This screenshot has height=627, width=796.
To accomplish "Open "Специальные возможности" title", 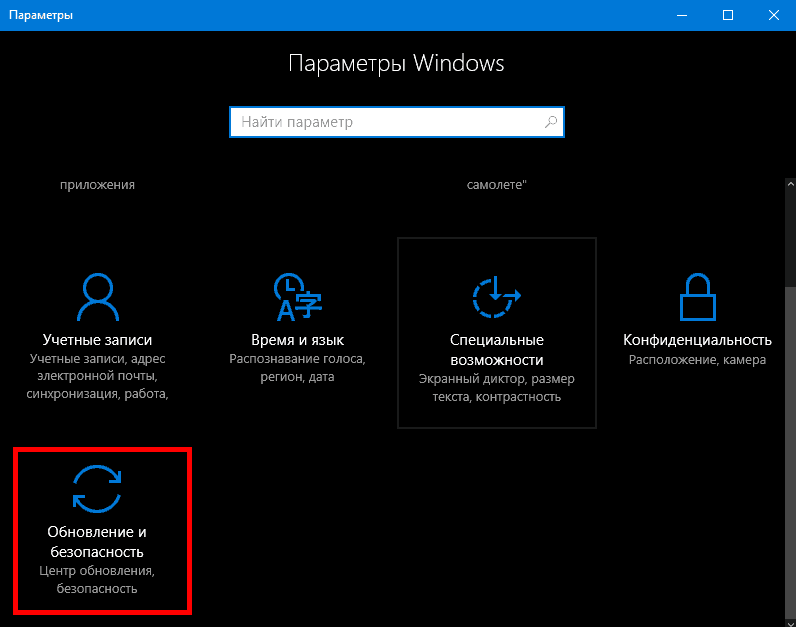I will (x=496, y=350).
